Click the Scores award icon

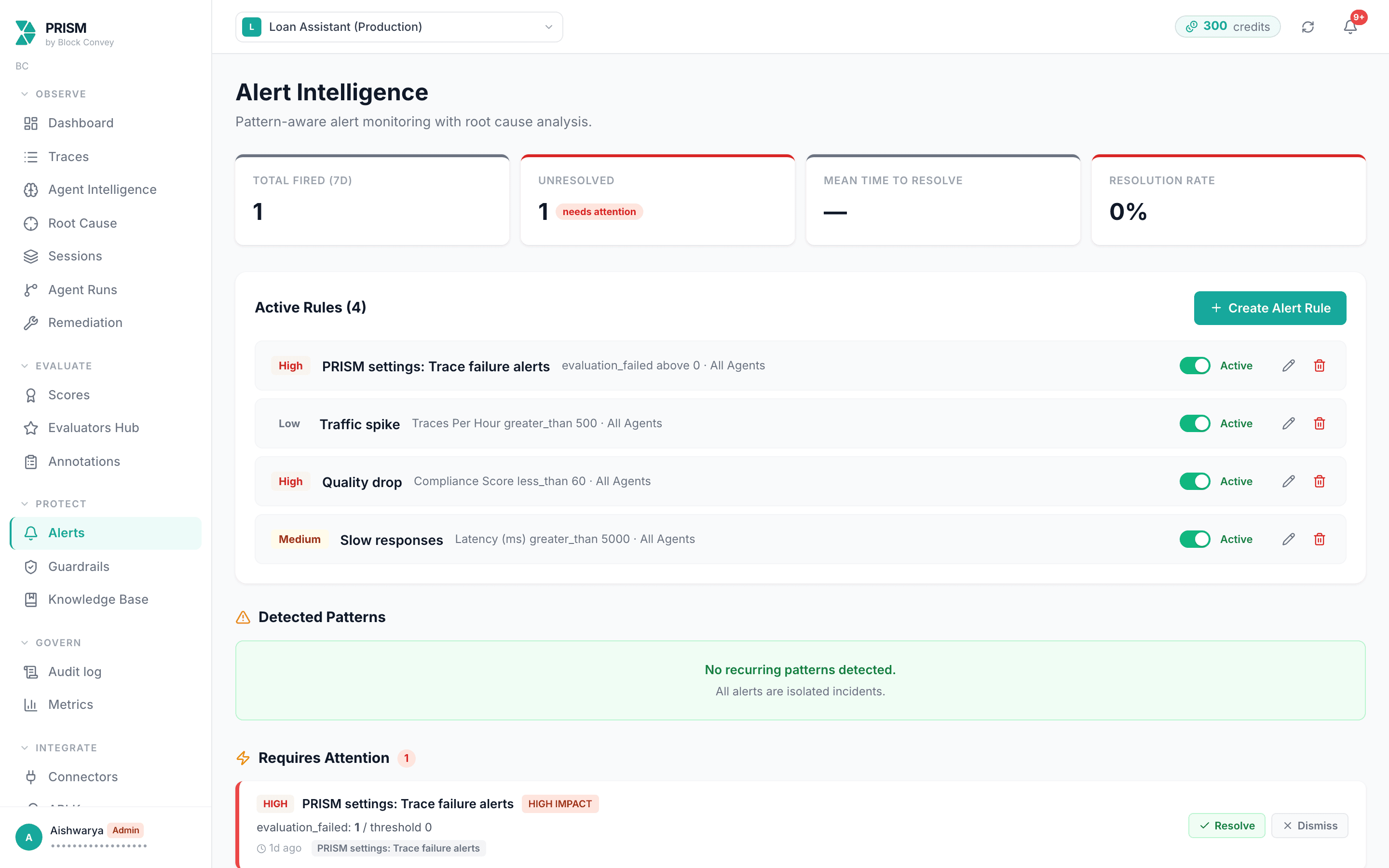click(31, 395)
